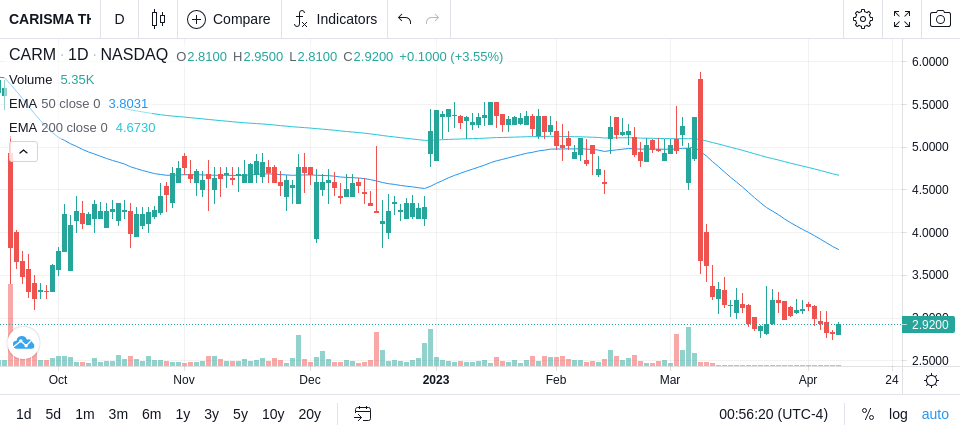Open chart settings gear

pyautogui.click(x=863, y=19)
